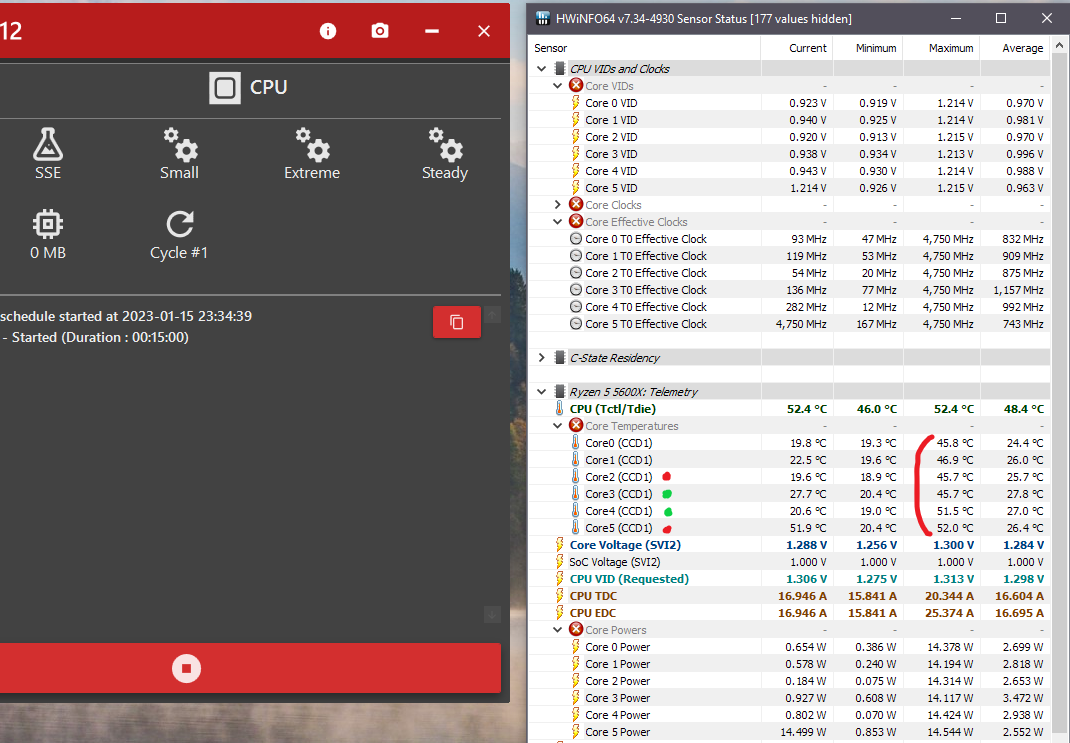Image resolution: width=1070 pixels, height=743 pixels.
Task: Collapse the Core Powers group
Action: [558, 630]
